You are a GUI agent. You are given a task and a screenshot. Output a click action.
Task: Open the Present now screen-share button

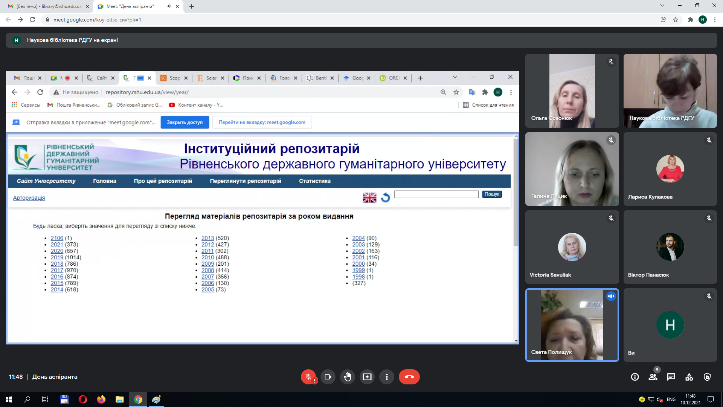367,377
